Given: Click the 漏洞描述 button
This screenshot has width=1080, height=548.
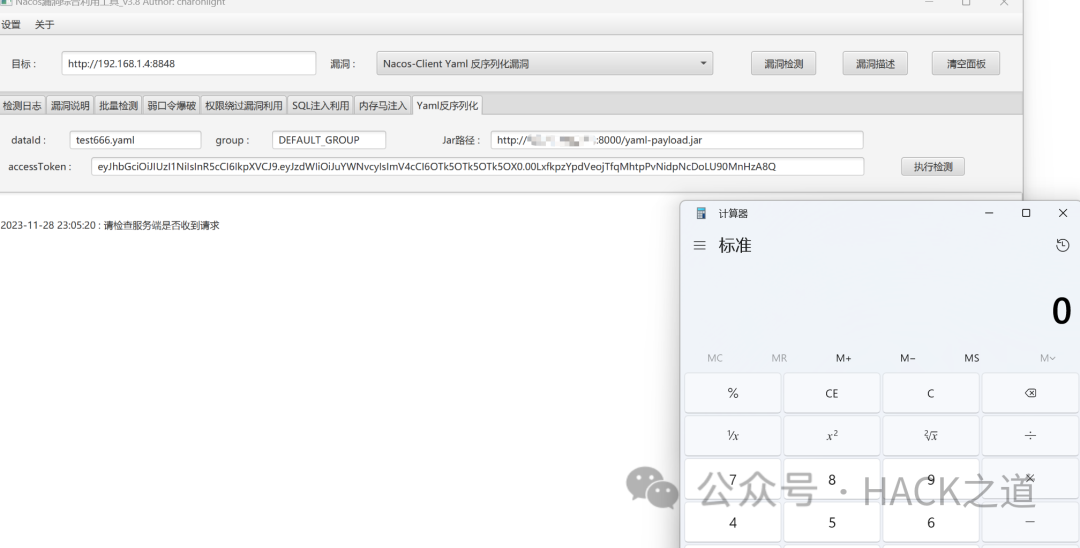Looking at the screenshot, I should tap(875, 63).
